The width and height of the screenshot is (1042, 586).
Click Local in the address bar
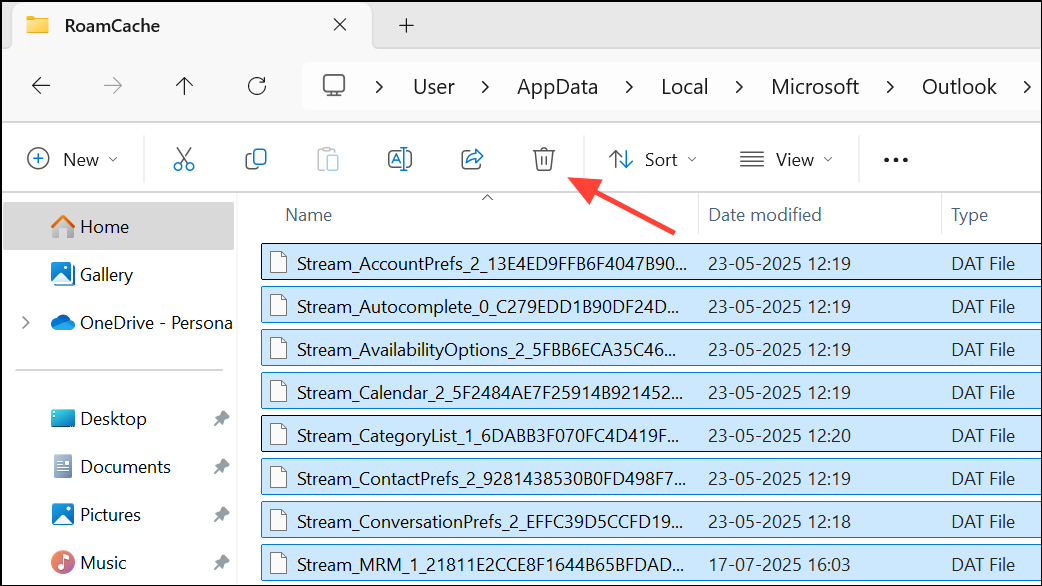[x=684, y=87]
